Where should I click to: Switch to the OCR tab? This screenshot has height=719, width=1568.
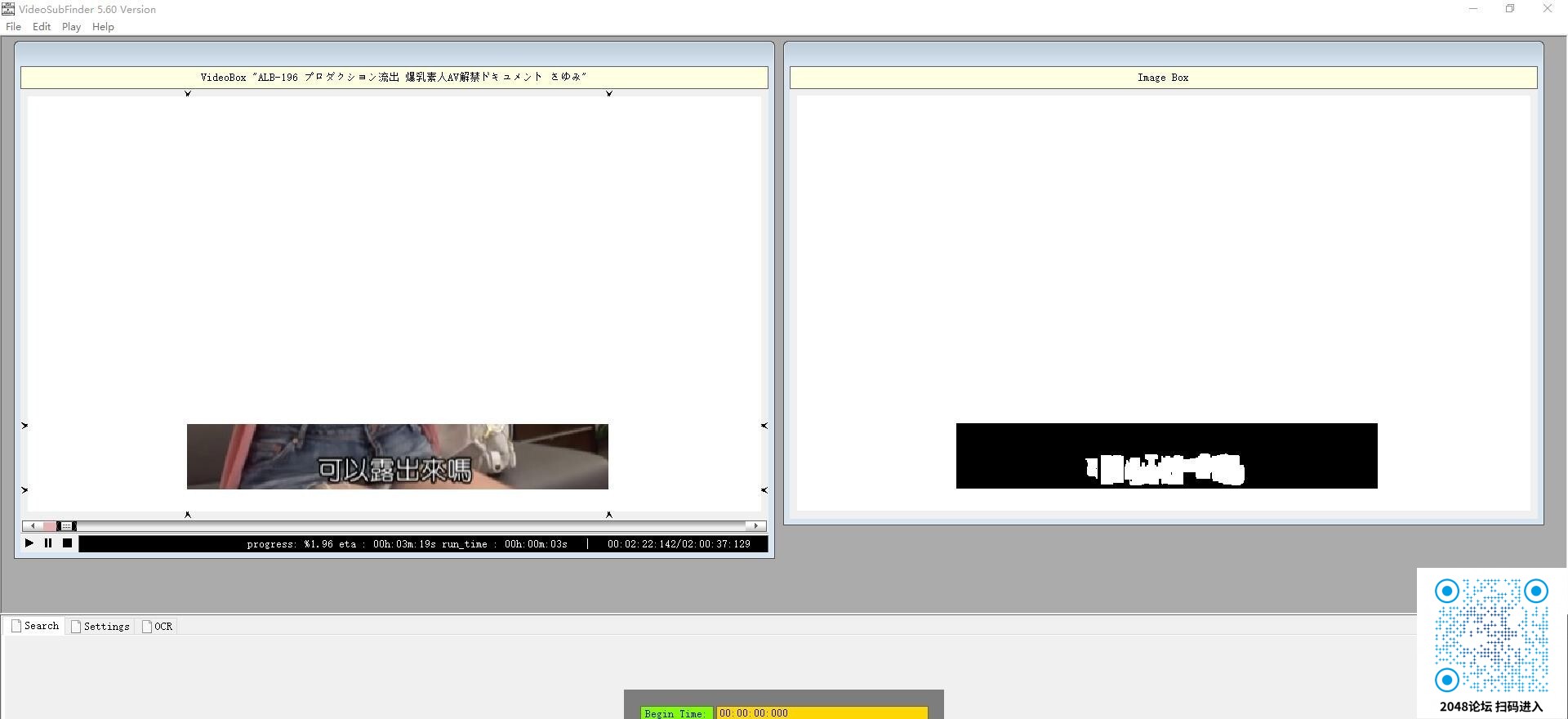[158, 627]
